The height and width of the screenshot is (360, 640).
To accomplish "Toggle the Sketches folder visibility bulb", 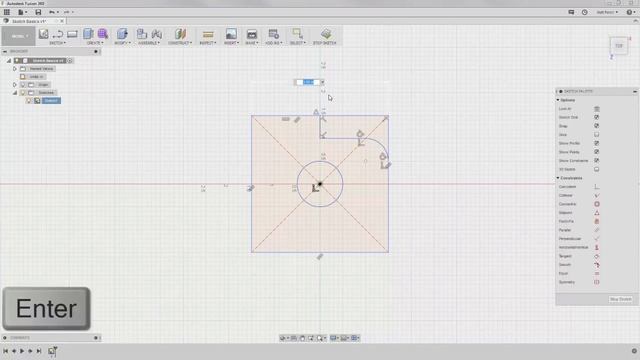I will [23, 93].
